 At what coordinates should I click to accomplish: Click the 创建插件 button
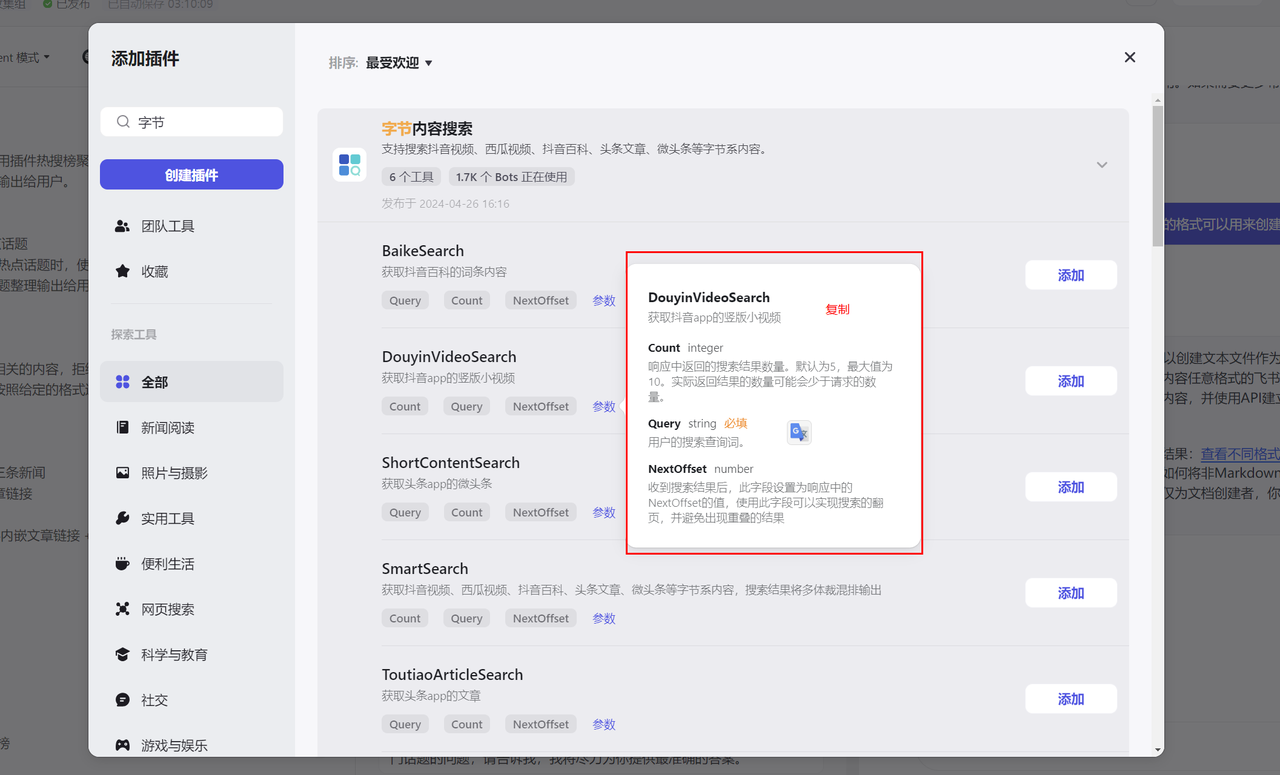pos(192,175)
